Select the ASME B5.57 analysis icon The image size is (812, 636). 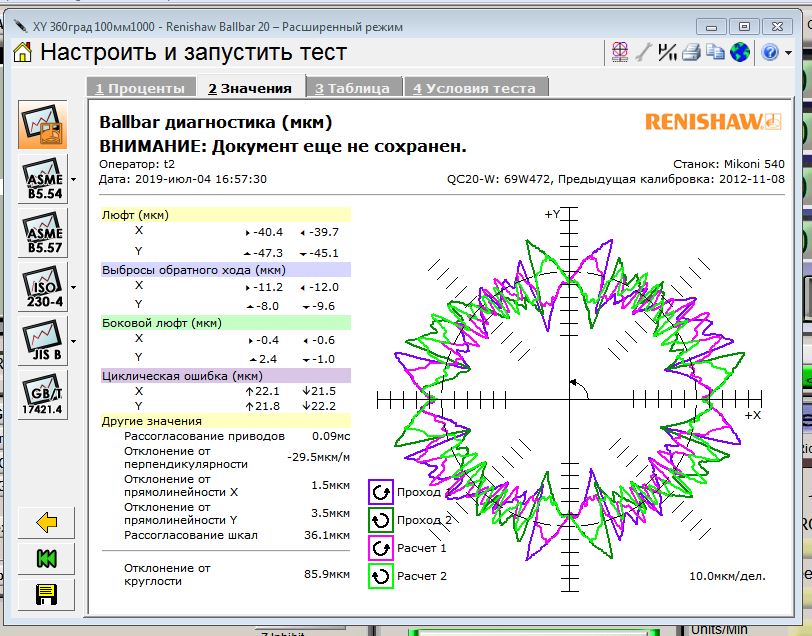pos(44,233)
